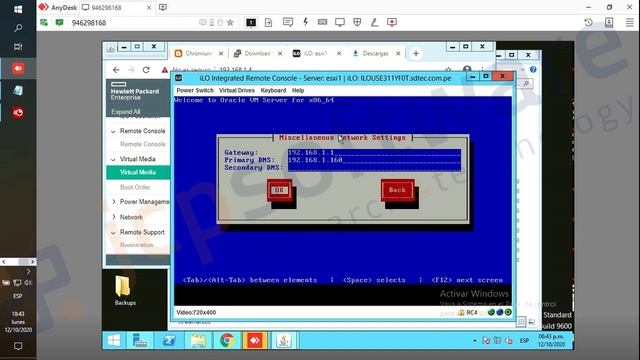Viewport: 640px width, 360px height.
Task: Click AnyDesk icon on remote taskbar
Action: click(255, 340)
